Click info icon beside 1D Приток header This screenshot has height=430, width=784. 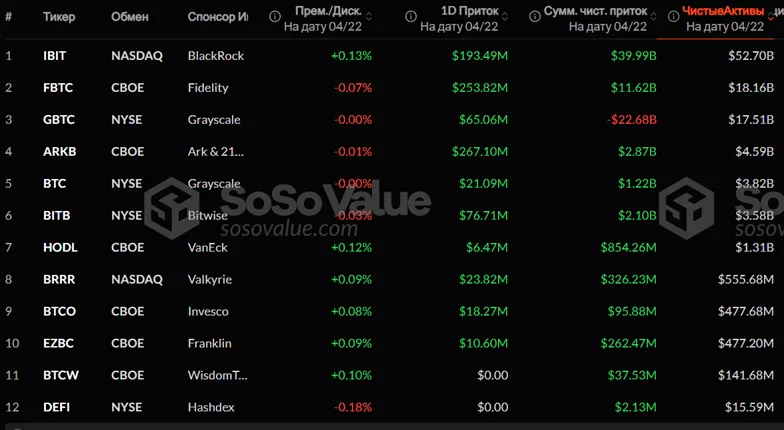coord(412,17)
